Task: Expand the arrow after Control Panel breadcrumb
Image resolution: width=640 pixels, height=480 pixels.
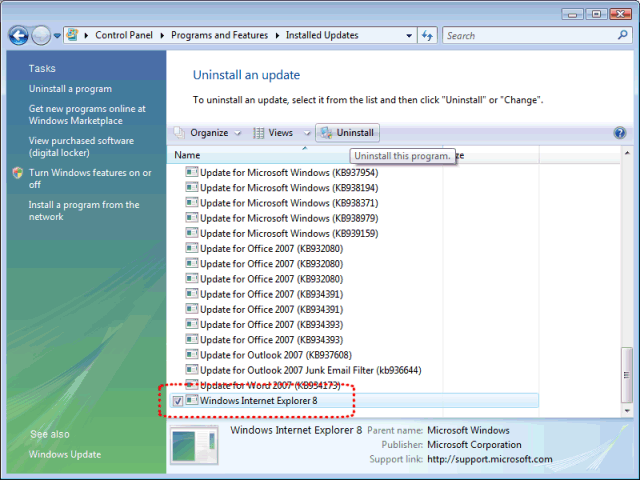Action: pos(162,36)
